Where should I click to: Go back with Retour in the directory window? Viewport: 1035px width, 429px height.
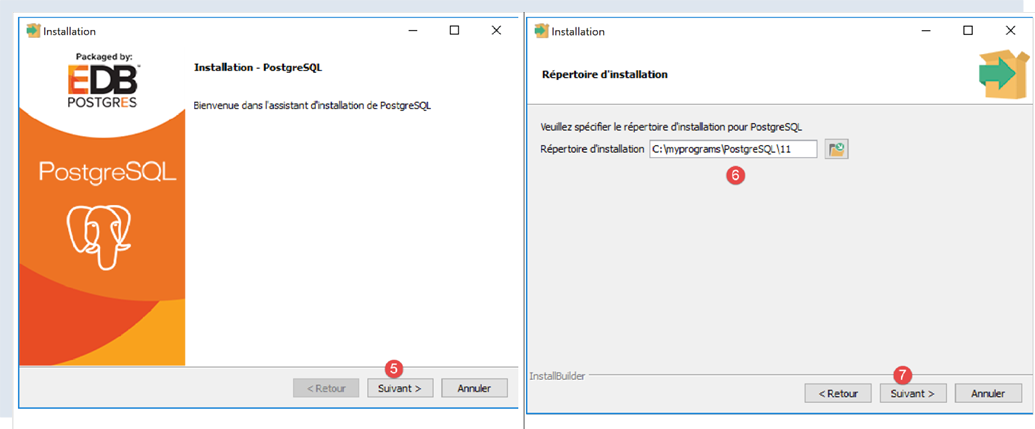click(x=838, y=393)
